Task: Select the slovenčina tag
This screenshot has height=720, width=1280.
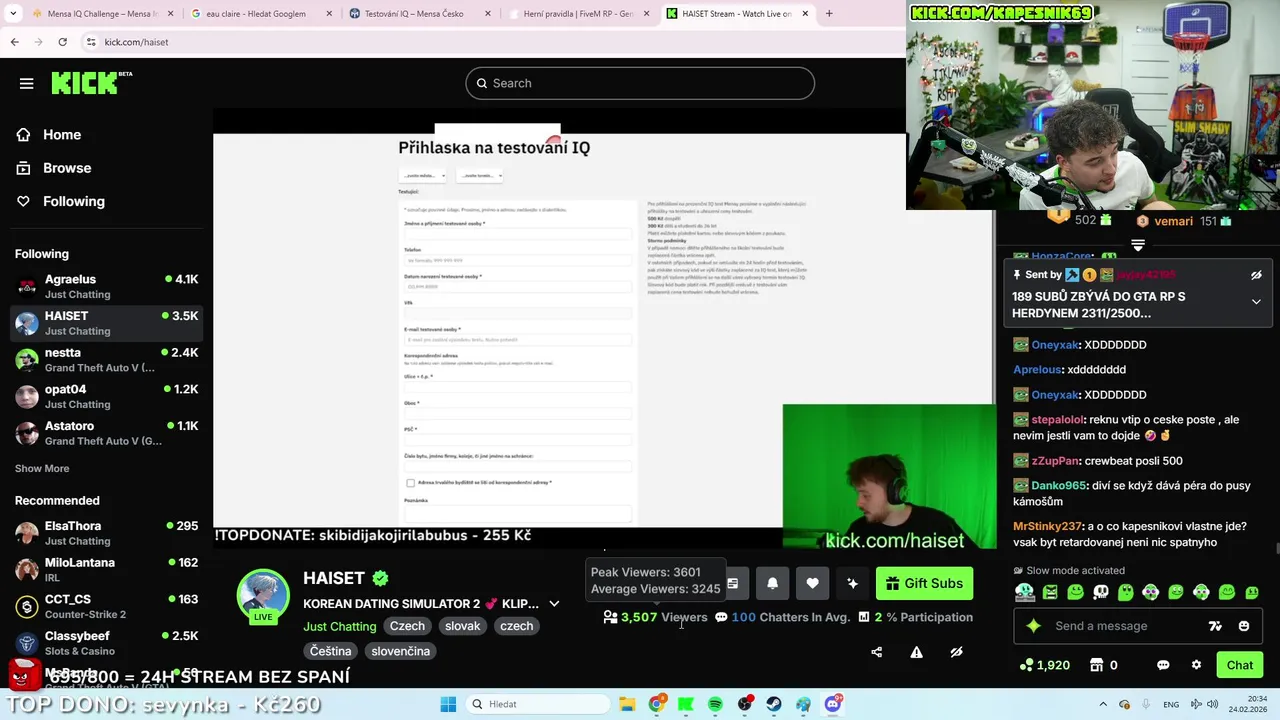Action: tap(400, 651)
